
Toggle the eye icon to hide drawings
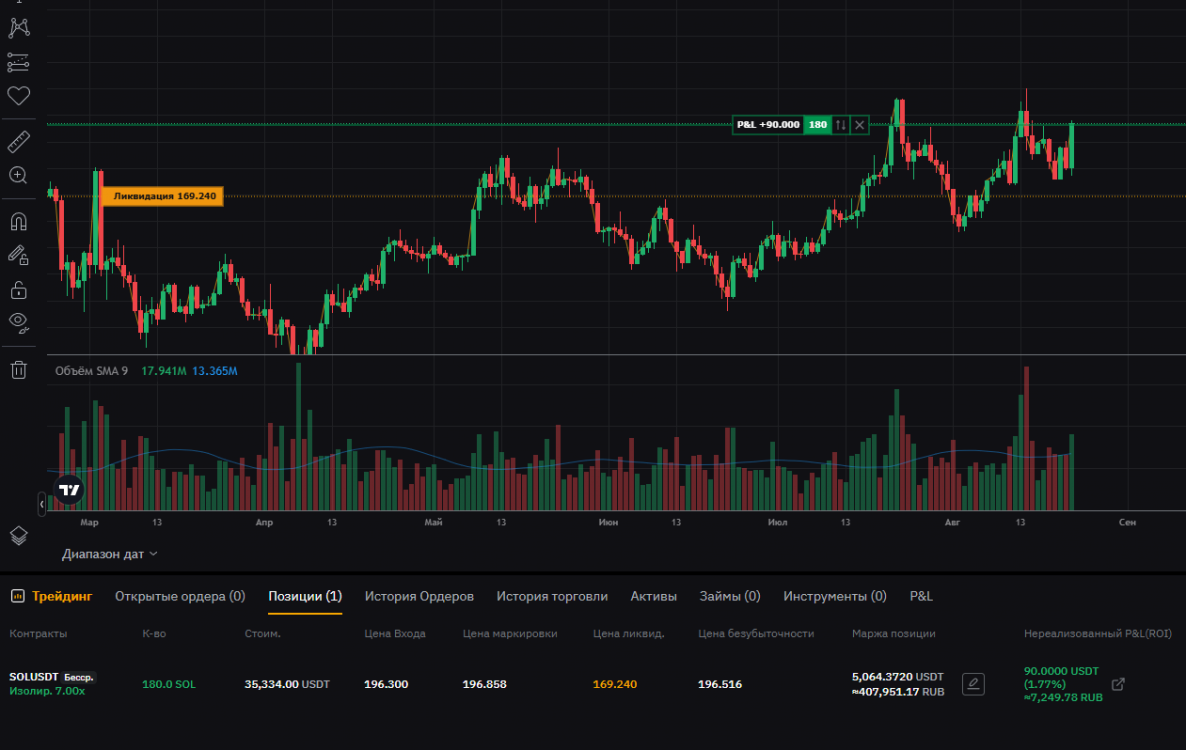pyautogui.click(x=18, y=322)
